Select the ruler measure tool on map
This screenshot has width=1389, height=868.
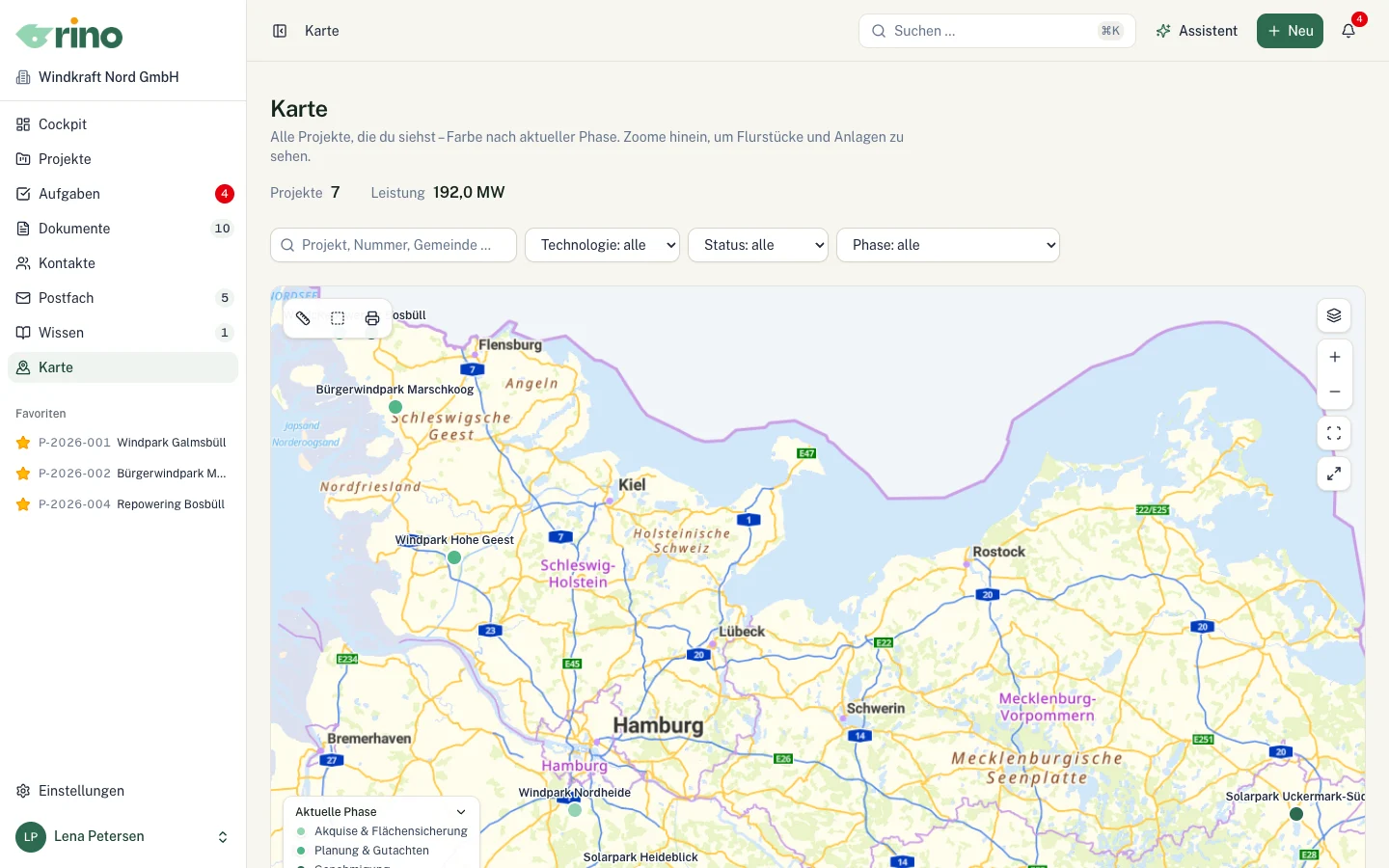[303, 318]
